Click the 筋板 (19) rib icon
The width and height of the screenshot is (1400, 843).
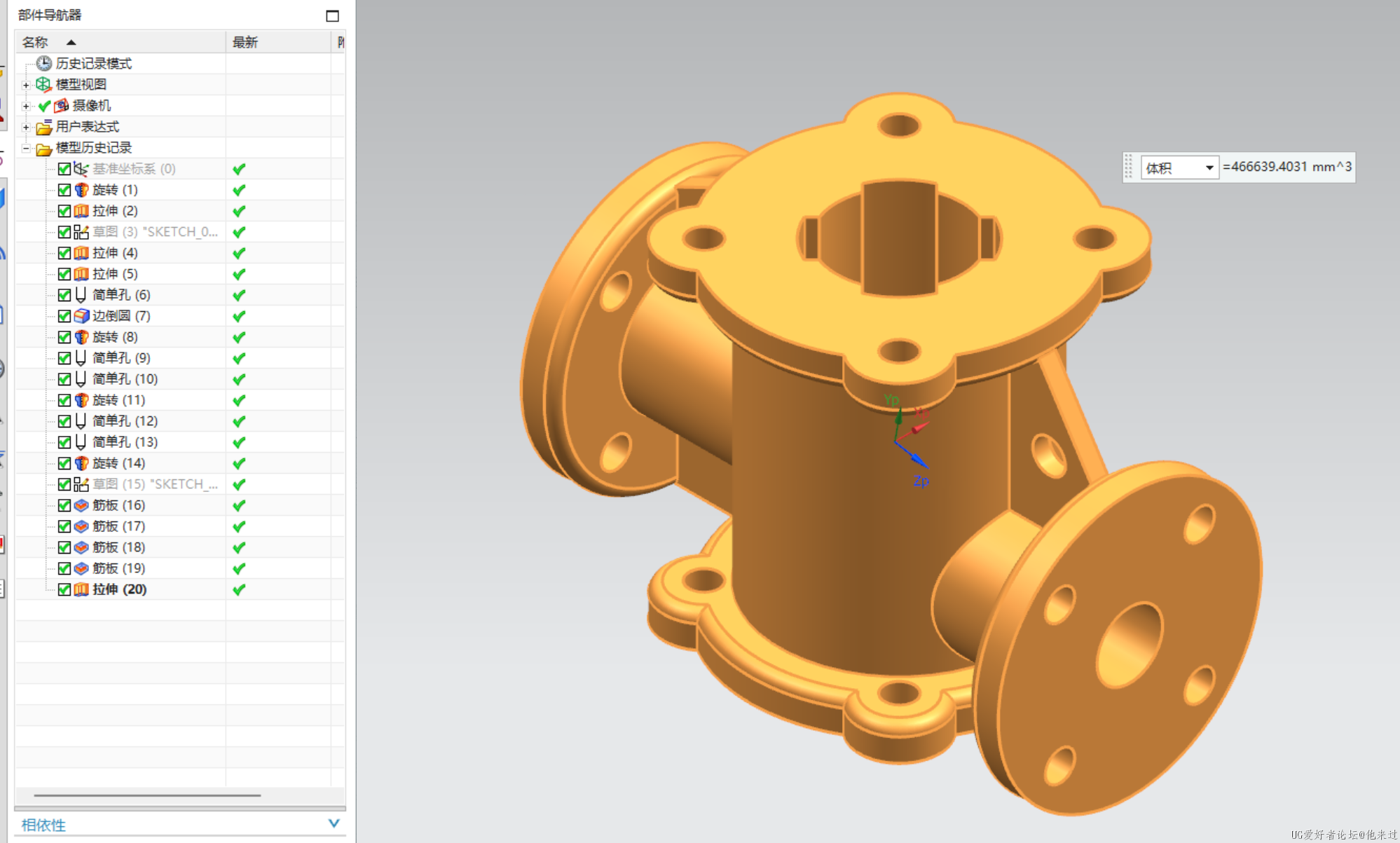(81, 568)
